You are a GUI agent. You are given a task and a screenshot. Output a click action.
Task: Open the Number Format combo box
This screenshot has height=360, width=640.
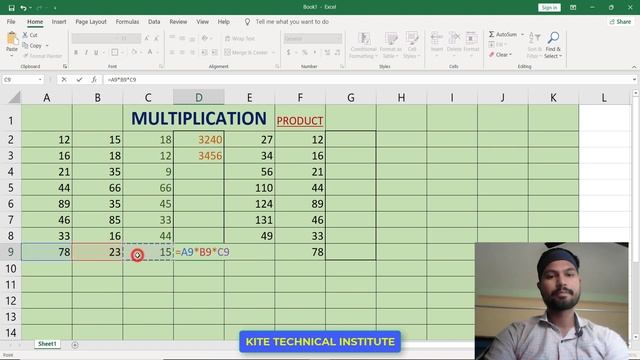click(313, 38)
